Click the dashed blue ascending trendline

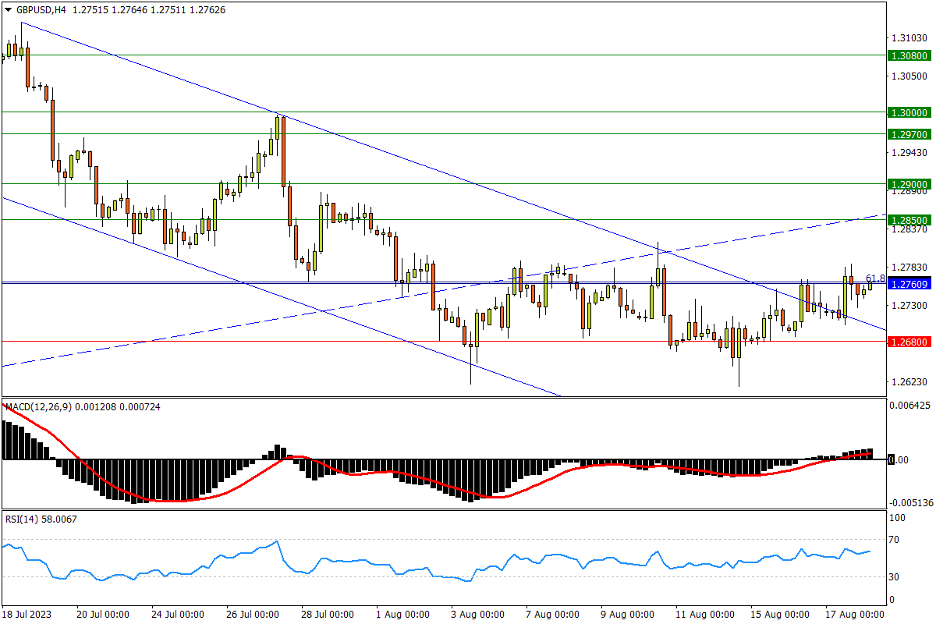click(x=200, y=333)
